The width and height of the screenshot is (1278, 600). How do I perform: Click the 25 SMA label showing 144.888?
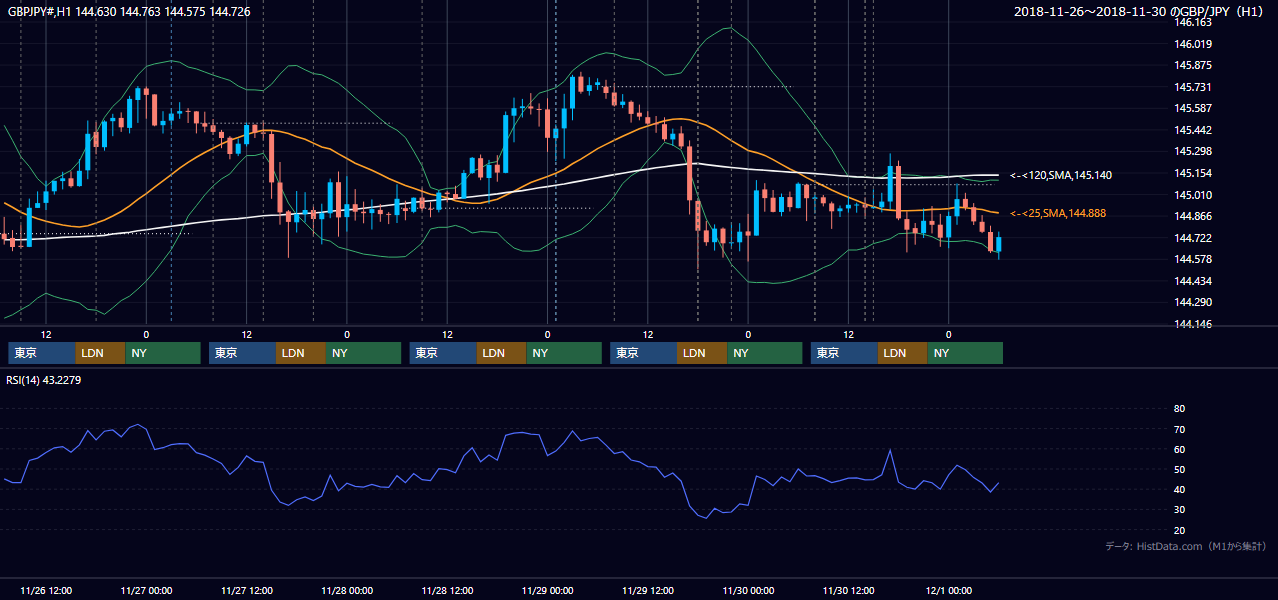(x=1058, y=213)
